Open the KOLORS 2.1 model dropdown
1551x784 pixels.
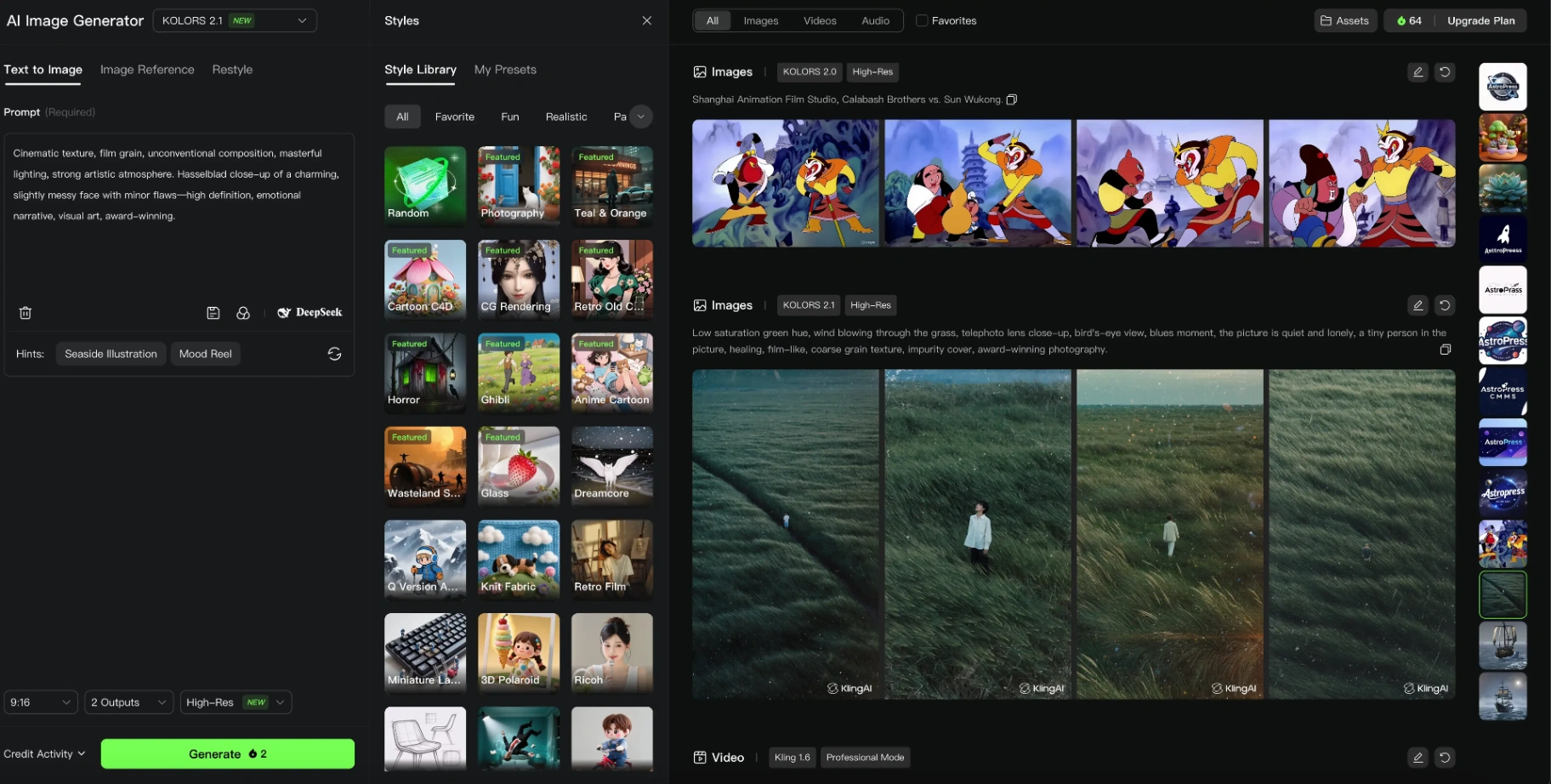coord(235,20)
